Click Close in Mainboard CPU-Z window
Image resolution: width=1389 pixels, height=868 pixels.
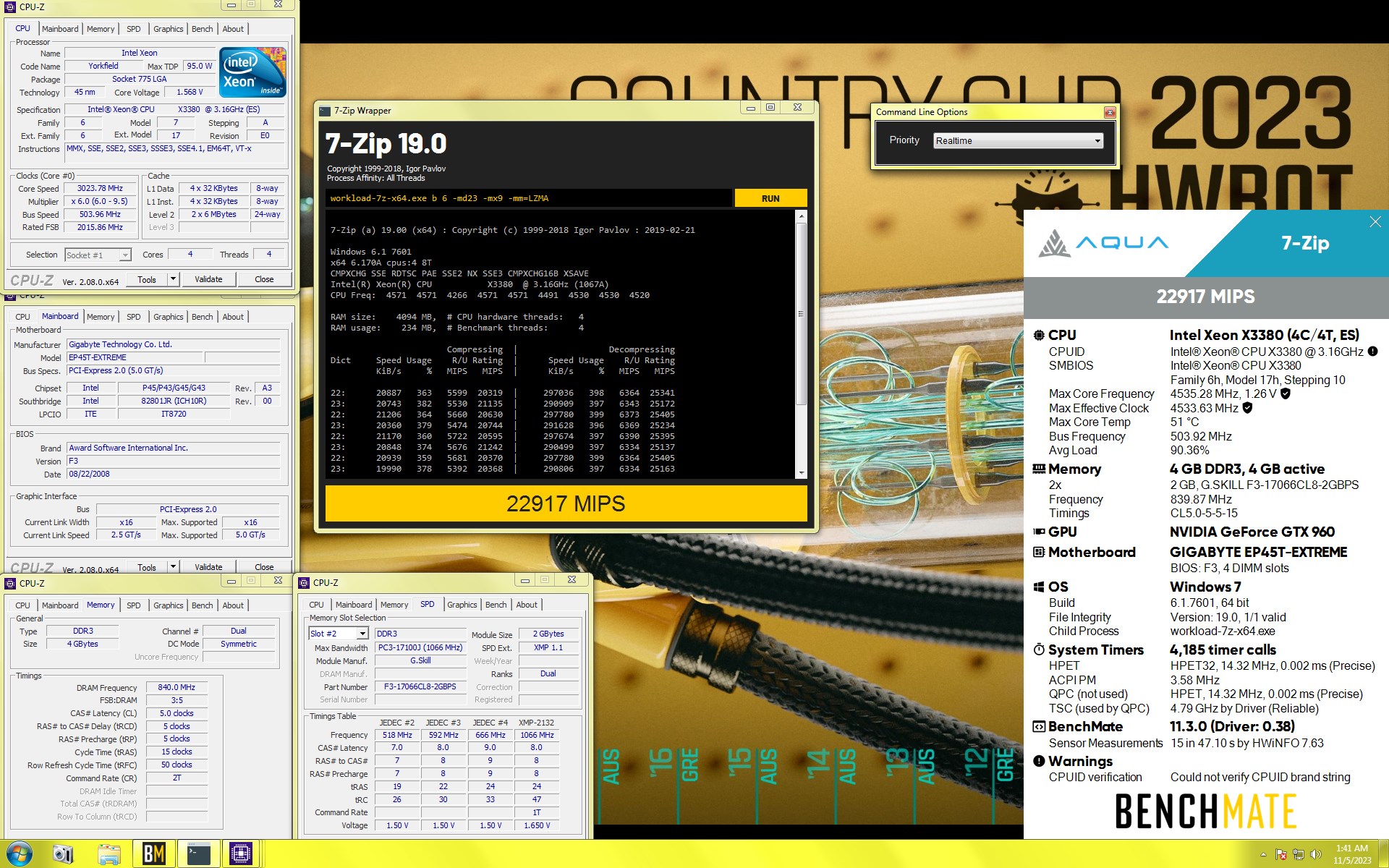click(x=264, y=567)
